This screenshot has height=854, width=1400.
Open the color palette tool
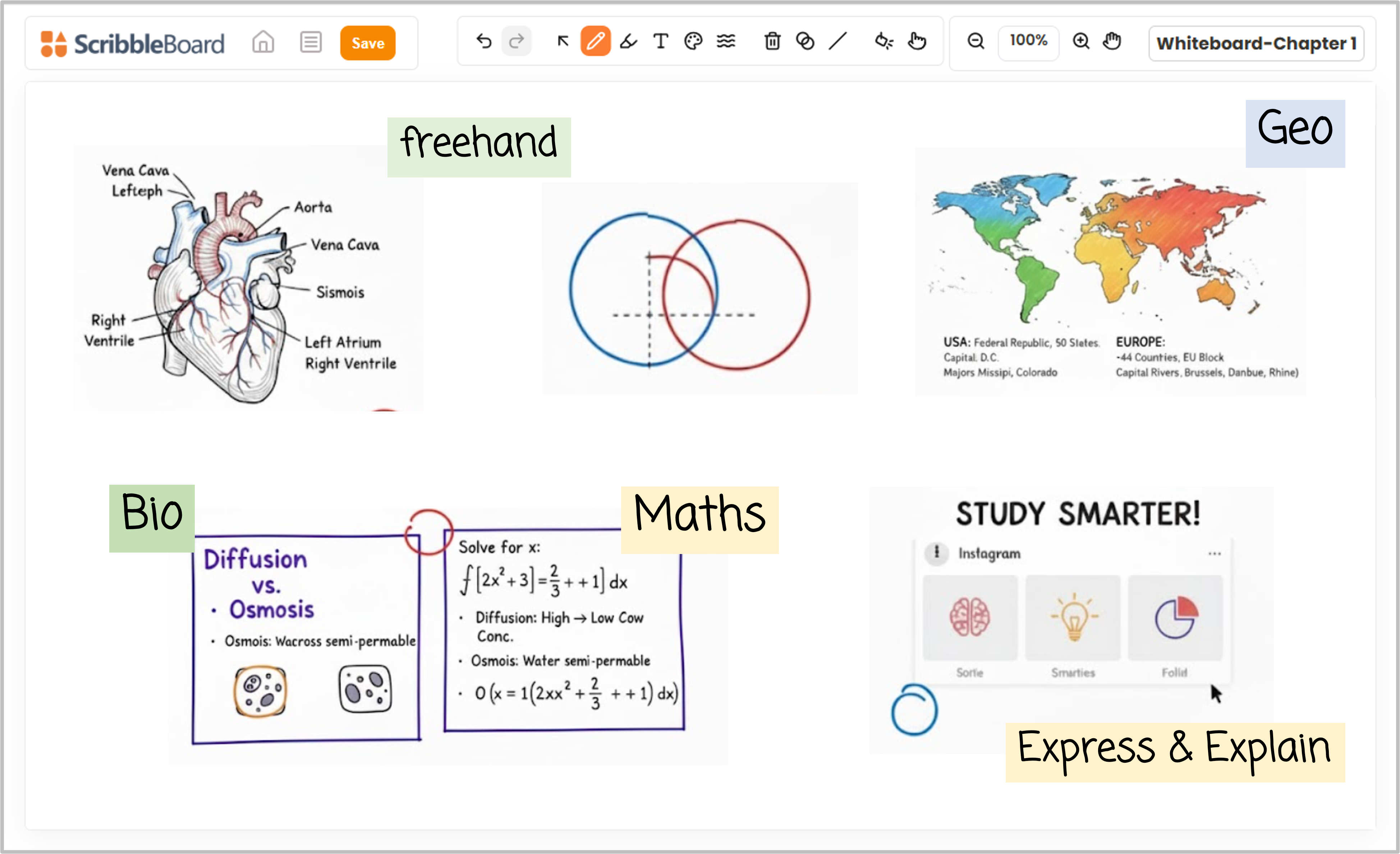pyautogui.click(x=693, y=41)
